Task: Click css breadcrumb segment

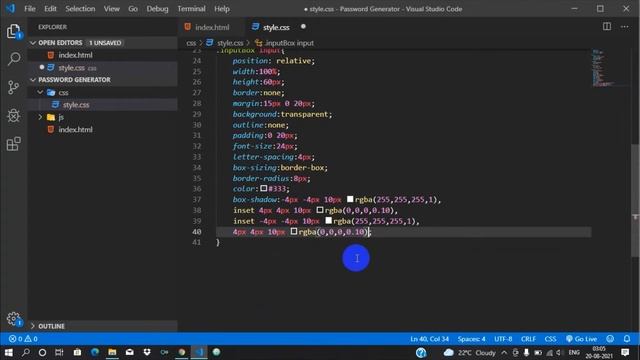Action: 191,43
